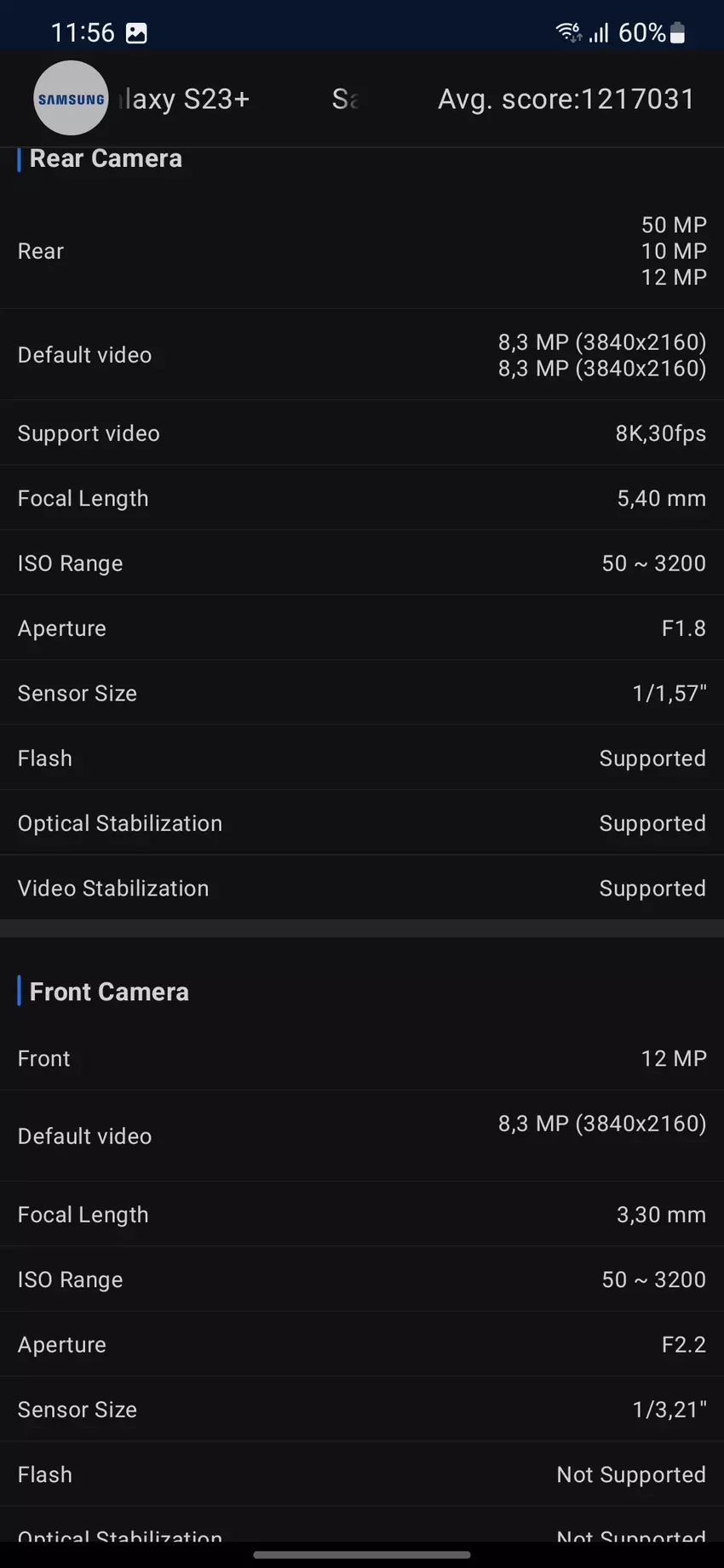This screenshot has height=1568, width=724.
Task: Tap the bottom navigation gesture handle
Action: (361, 1556)
